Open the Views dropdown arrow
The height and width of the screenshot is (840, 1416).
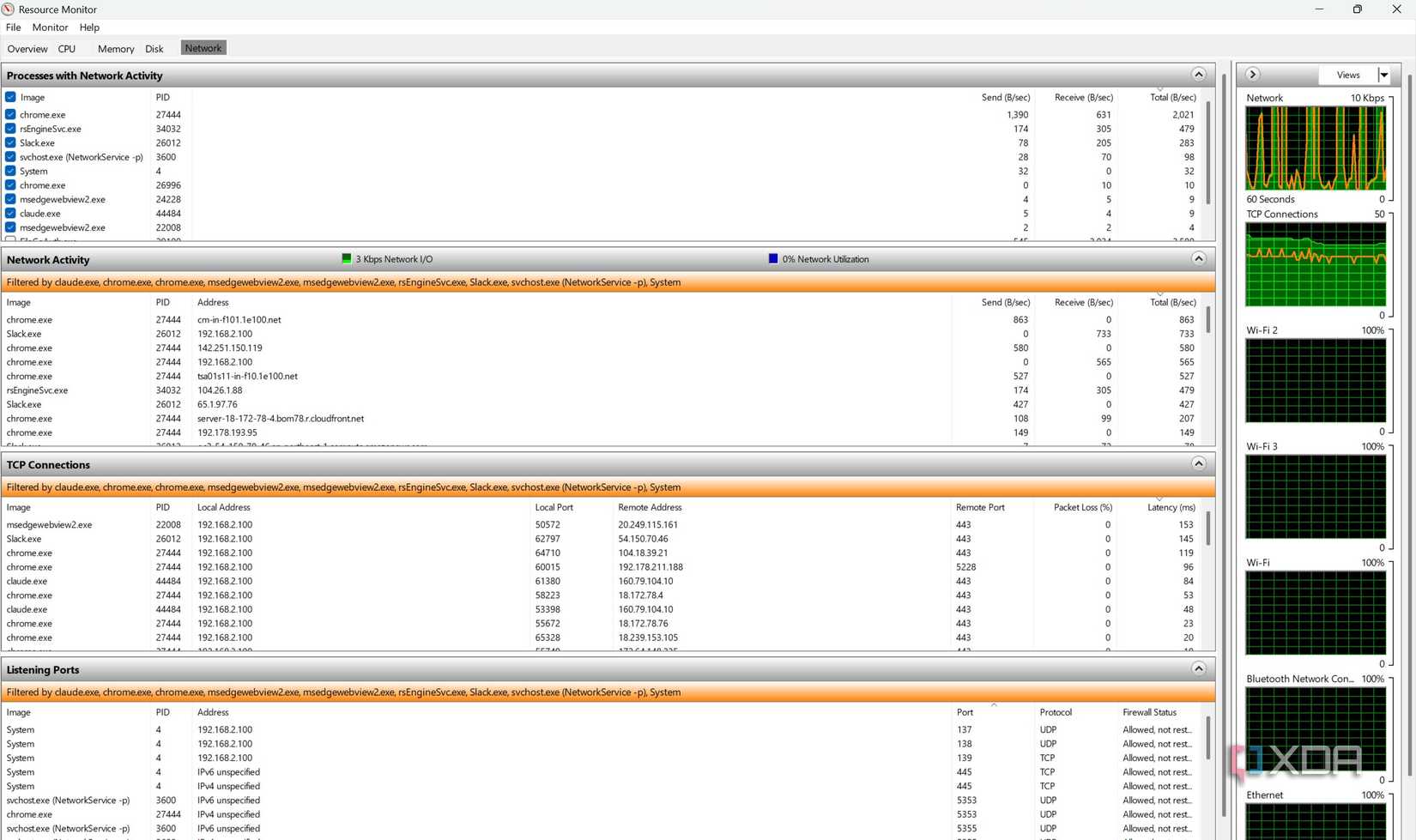click(x=1384, y=75)
